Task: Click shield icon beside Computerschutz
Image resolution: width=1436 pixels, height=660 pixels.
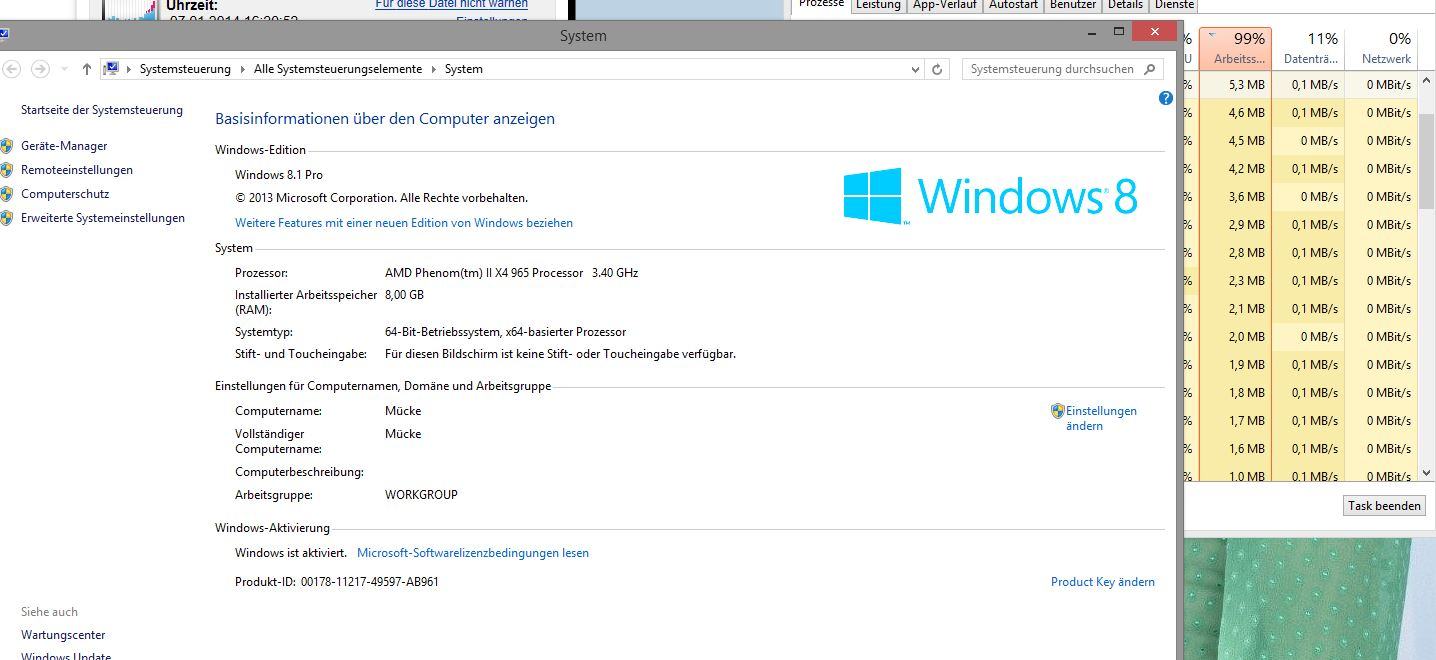Action: click(x=7, y=194)
